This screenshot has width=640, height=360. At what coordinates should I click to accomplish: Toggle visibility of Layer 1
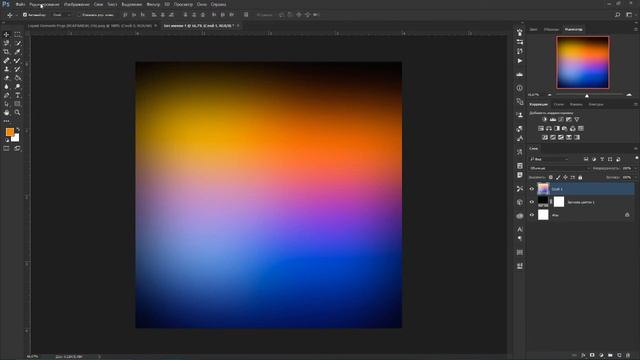tap(532, 189)
